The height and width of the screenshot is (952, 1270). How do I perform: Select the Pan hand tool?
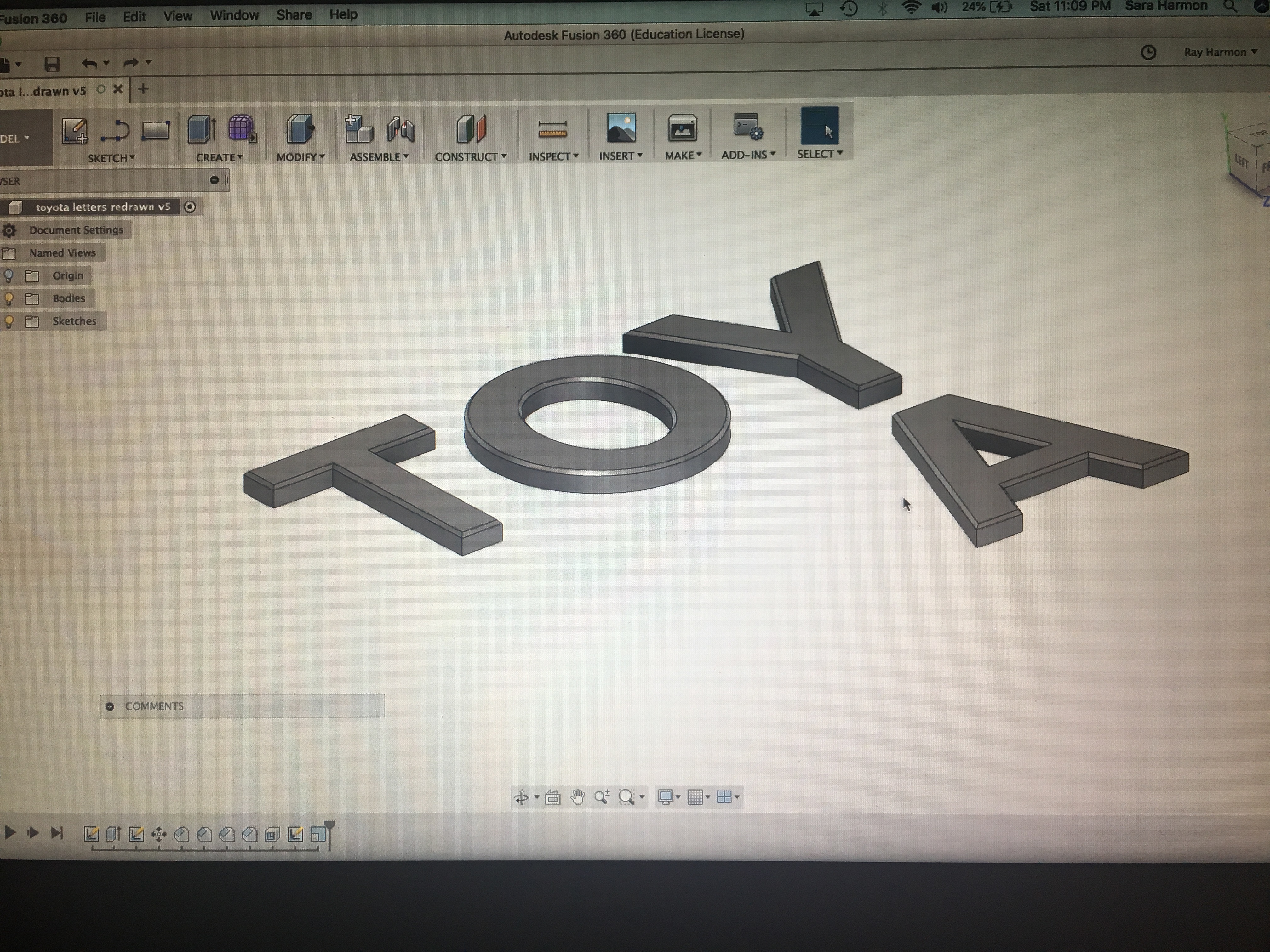(x=578, y=796)
